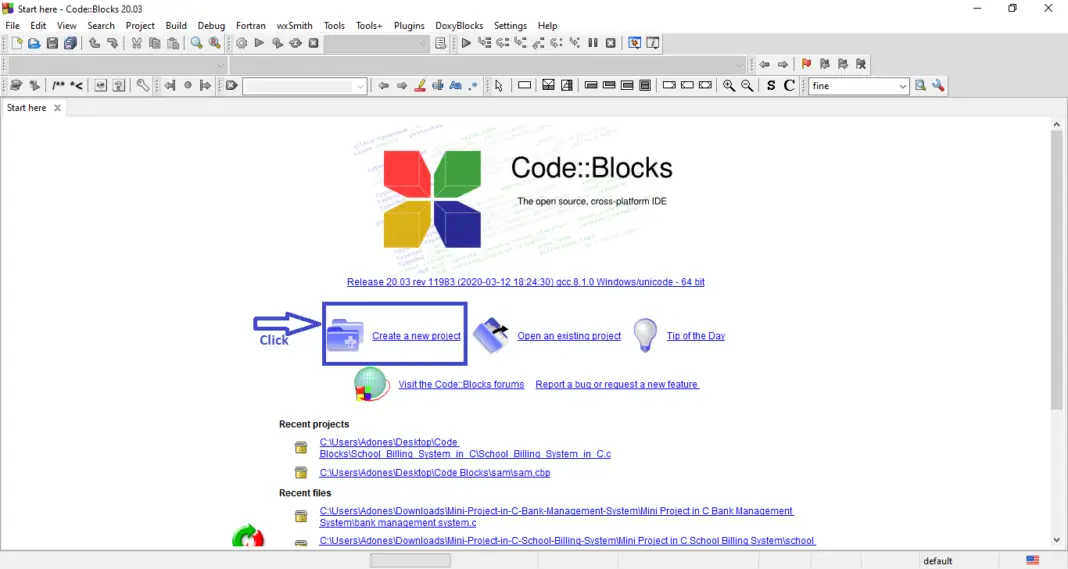Open the dropdown showing "fine"
1068x569 pixels.
902,86
